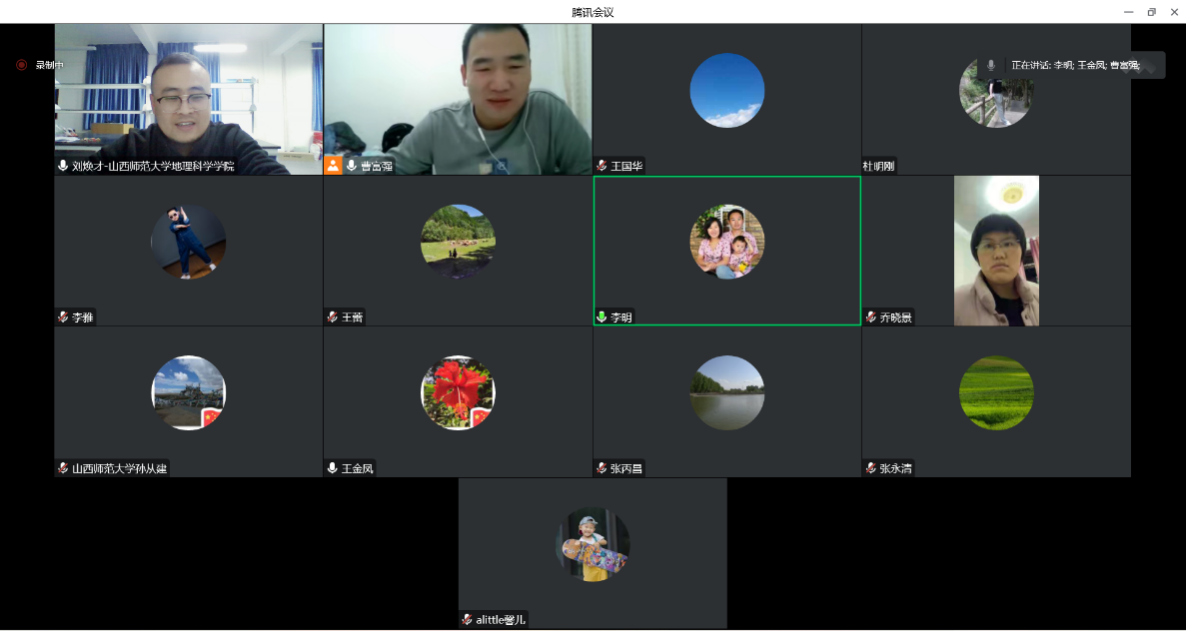
Task: Select 王金凤's red flower avatar
Action: tap(458, 392)
